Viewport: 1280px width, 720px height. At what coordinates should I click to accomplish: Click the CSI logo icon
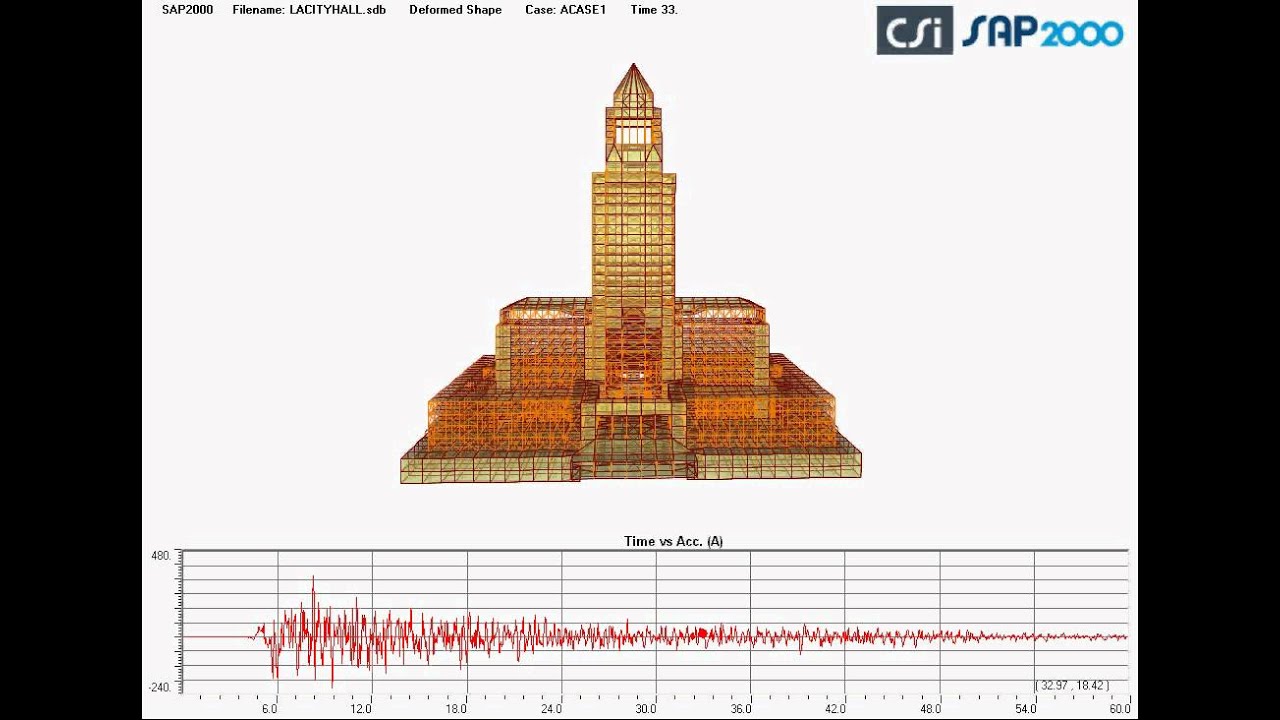pos(914,30)
